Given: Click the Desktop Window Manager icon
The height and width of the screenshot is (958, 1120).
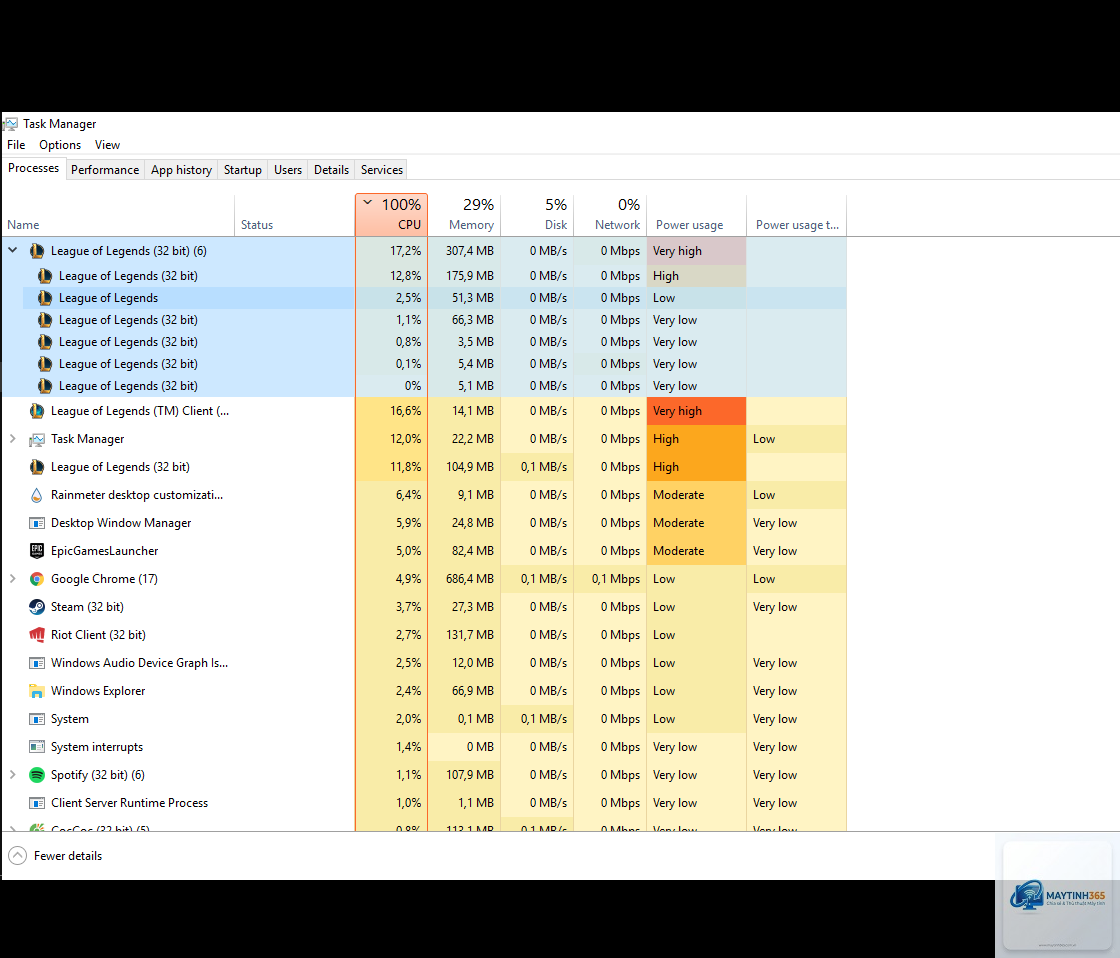Looking at the screenshot, I should [37, 523].
